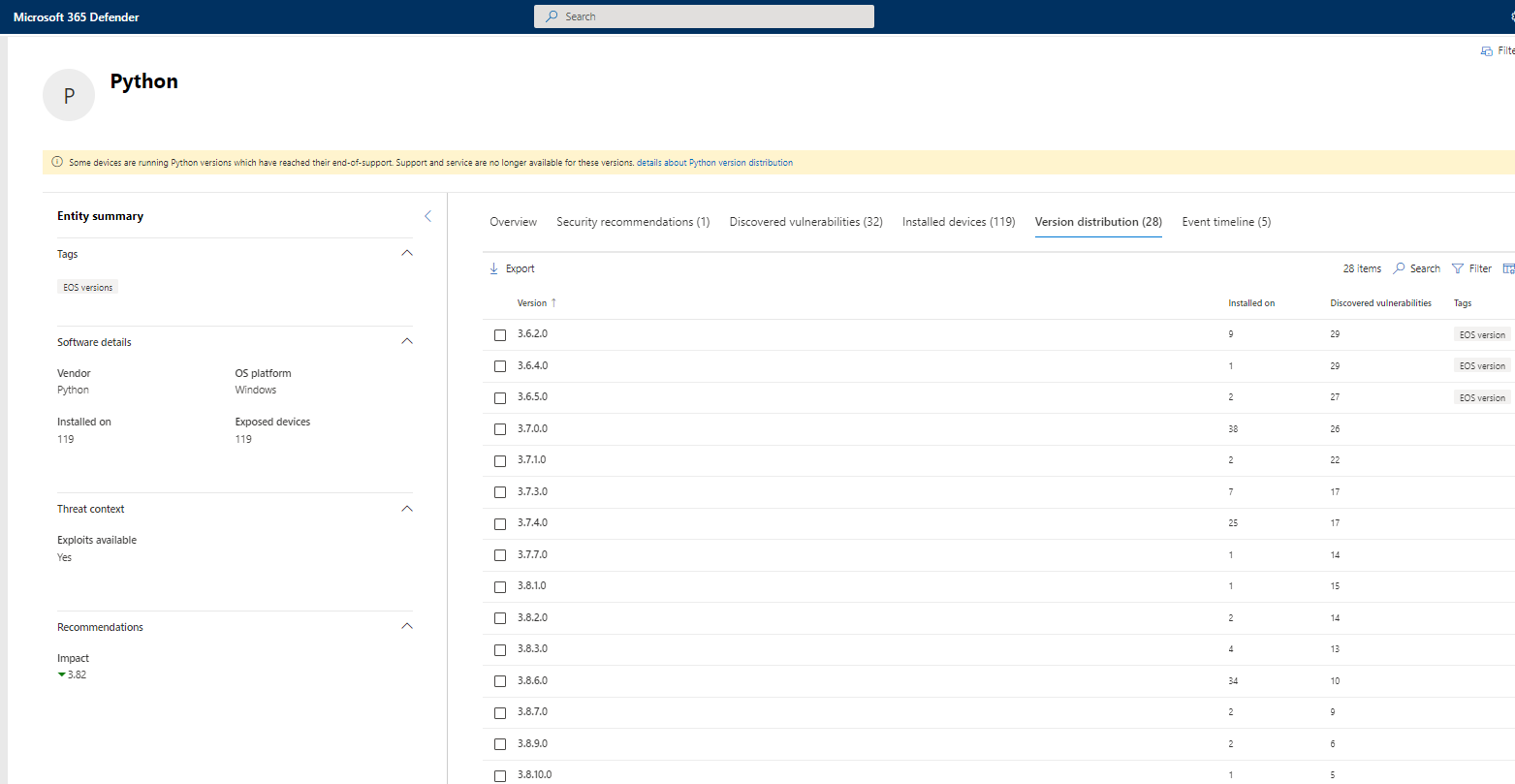
Task: Open details about Python version distribution link
Action: coord(714,163)
